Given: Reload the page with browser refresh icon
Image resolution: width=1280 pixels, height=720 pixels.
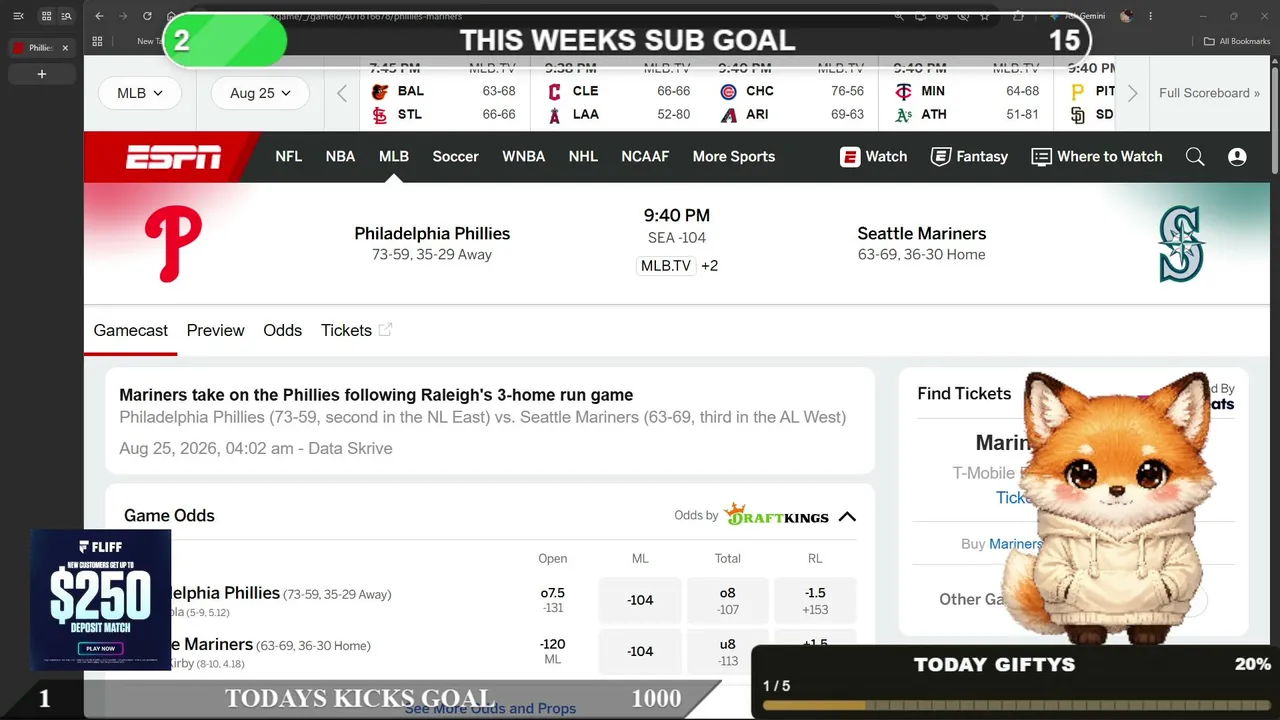Looking at the screenshot, I should click(148, 16).
